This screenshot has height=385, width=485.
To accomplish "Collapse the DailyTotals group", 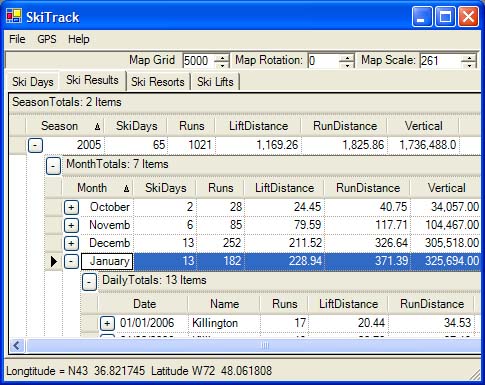I will tap(89, 282).
